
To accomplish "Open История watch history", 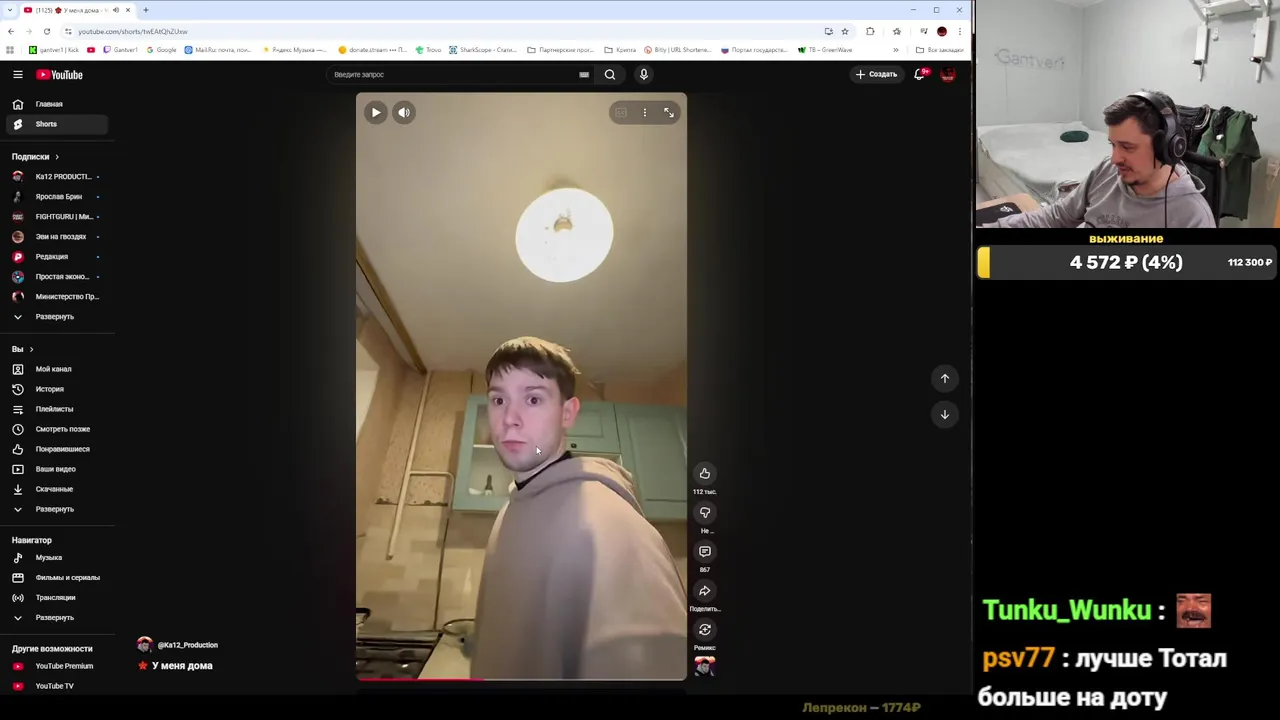I will tap(56, 389).
